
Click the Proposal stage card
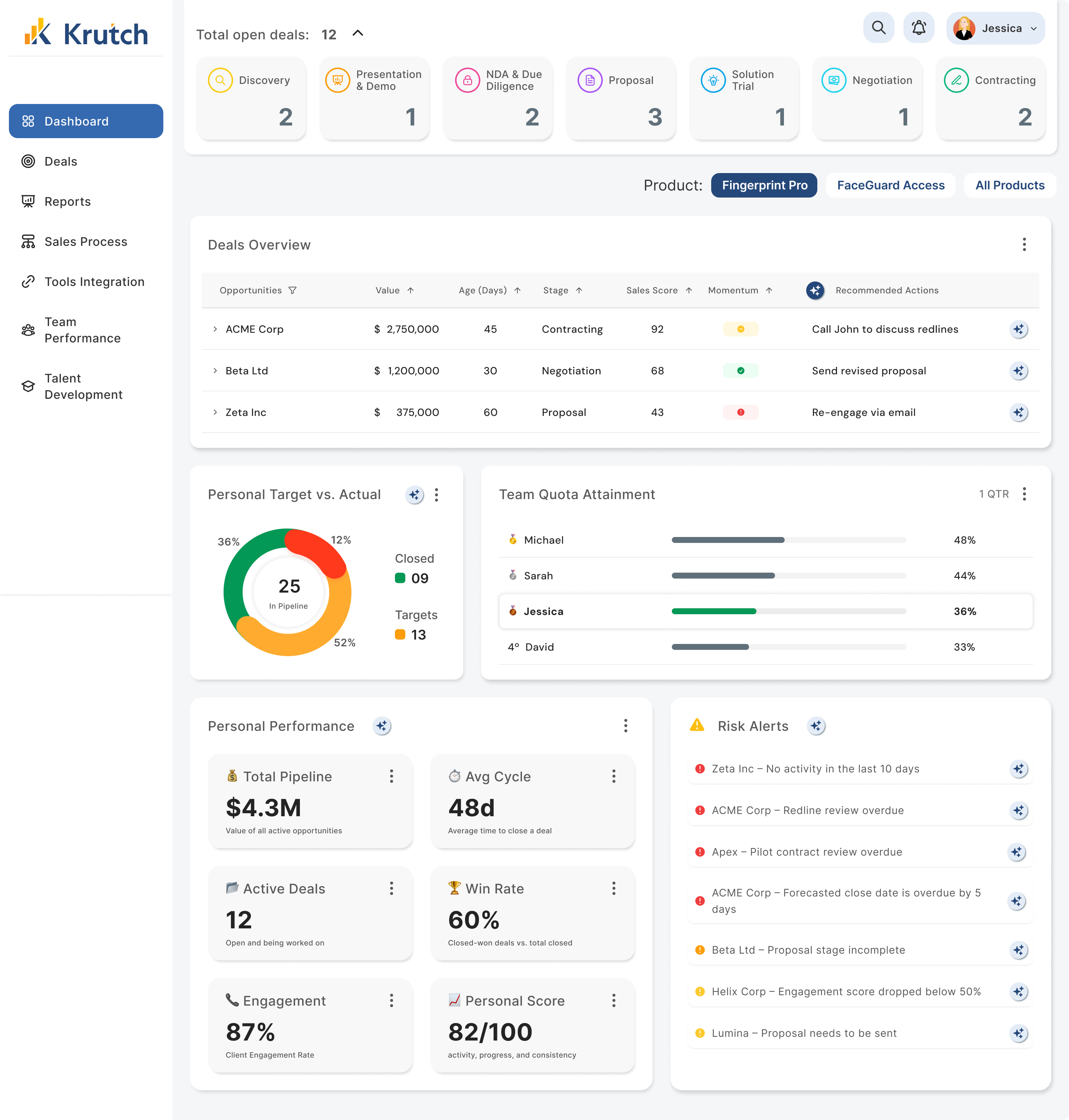620,99
